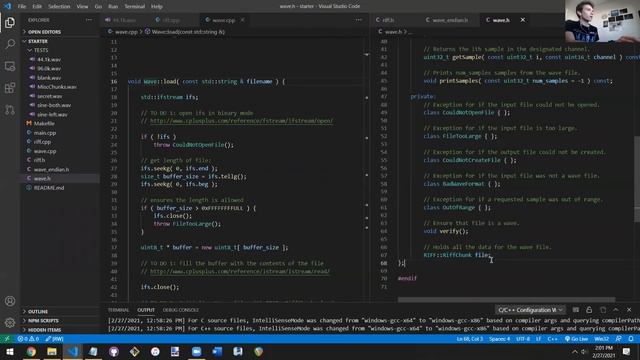This screenshot has width=640, height=360.
Task: Open the Remote Explorer view icon
Action: coord(10,66)
